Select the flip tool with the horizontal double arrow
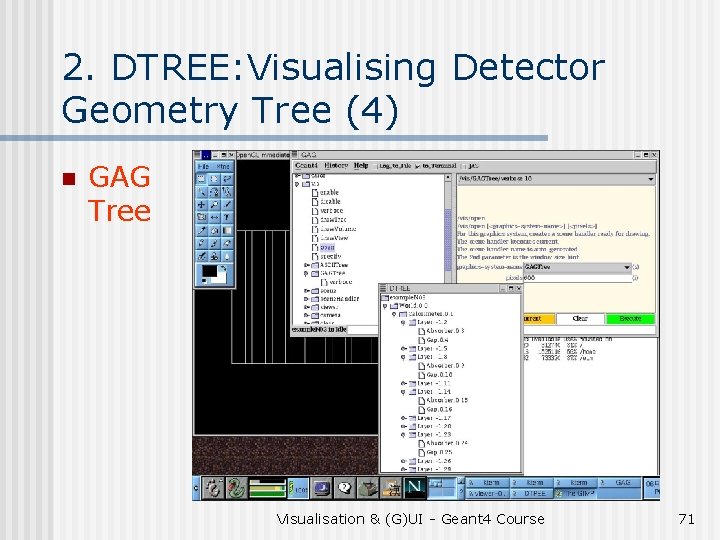The height and width of the screenshot is (540, 720). (x=214, y=217)
